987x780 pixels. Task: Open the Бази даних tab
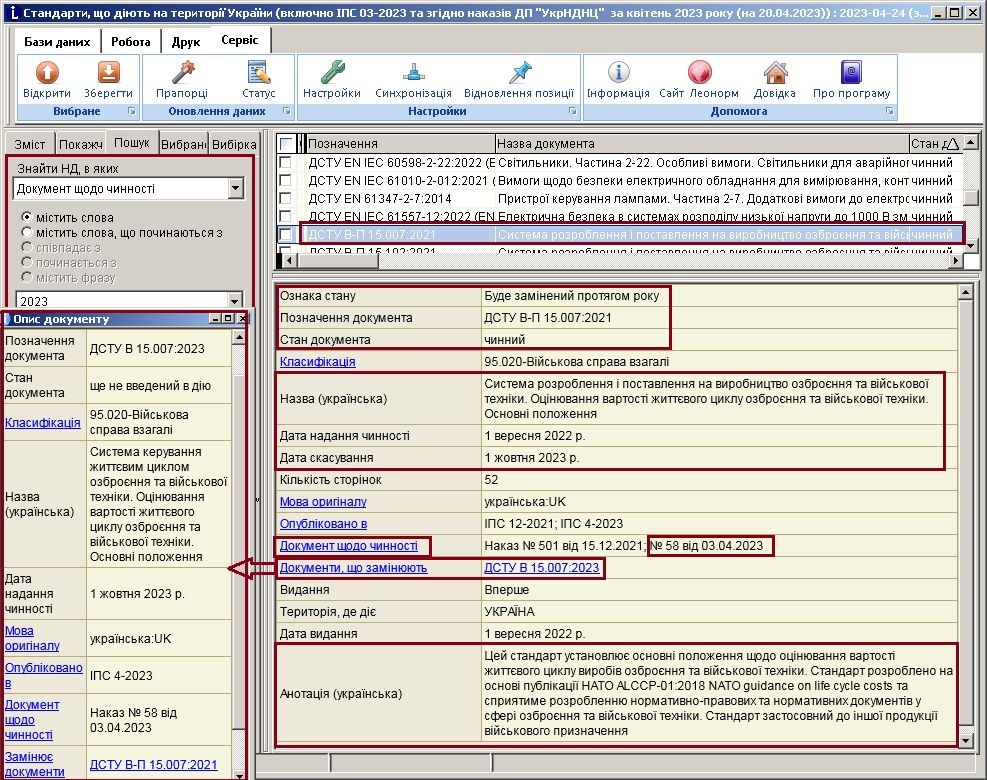pyautogui.click(x=57, y=42)
